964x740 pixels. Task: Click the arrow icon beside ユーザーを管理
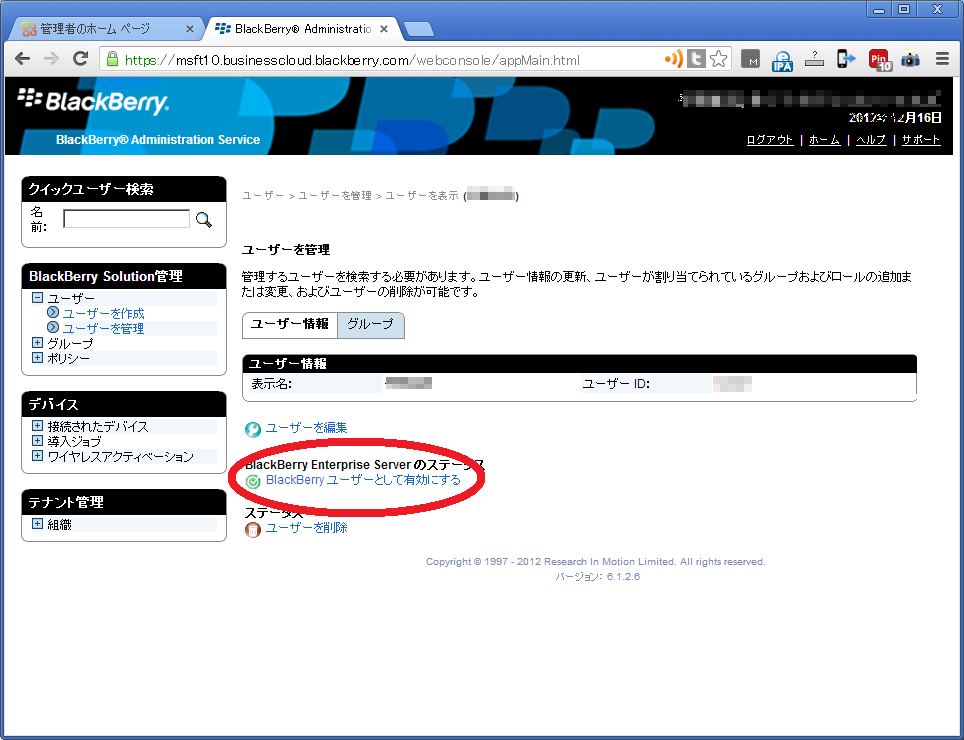tap(53, 327)
